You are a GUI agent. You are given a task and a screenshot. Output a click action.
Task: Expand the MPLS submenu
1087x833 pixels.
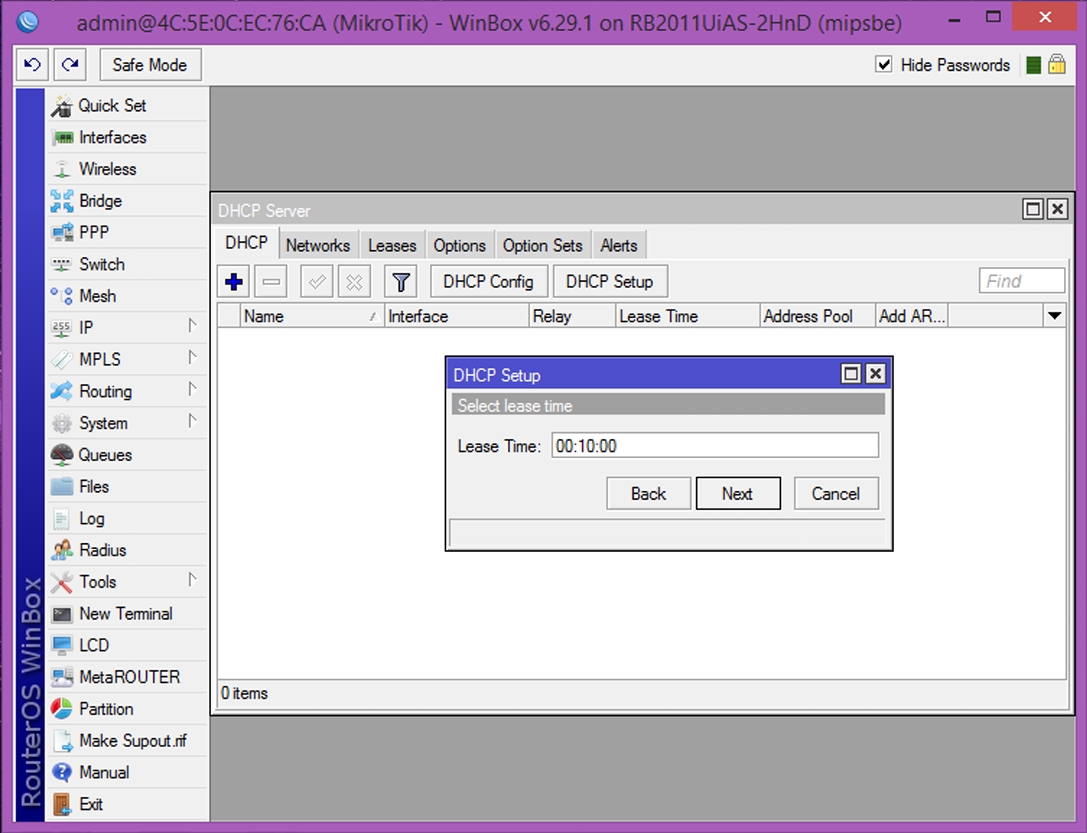[x=128, y=359]
